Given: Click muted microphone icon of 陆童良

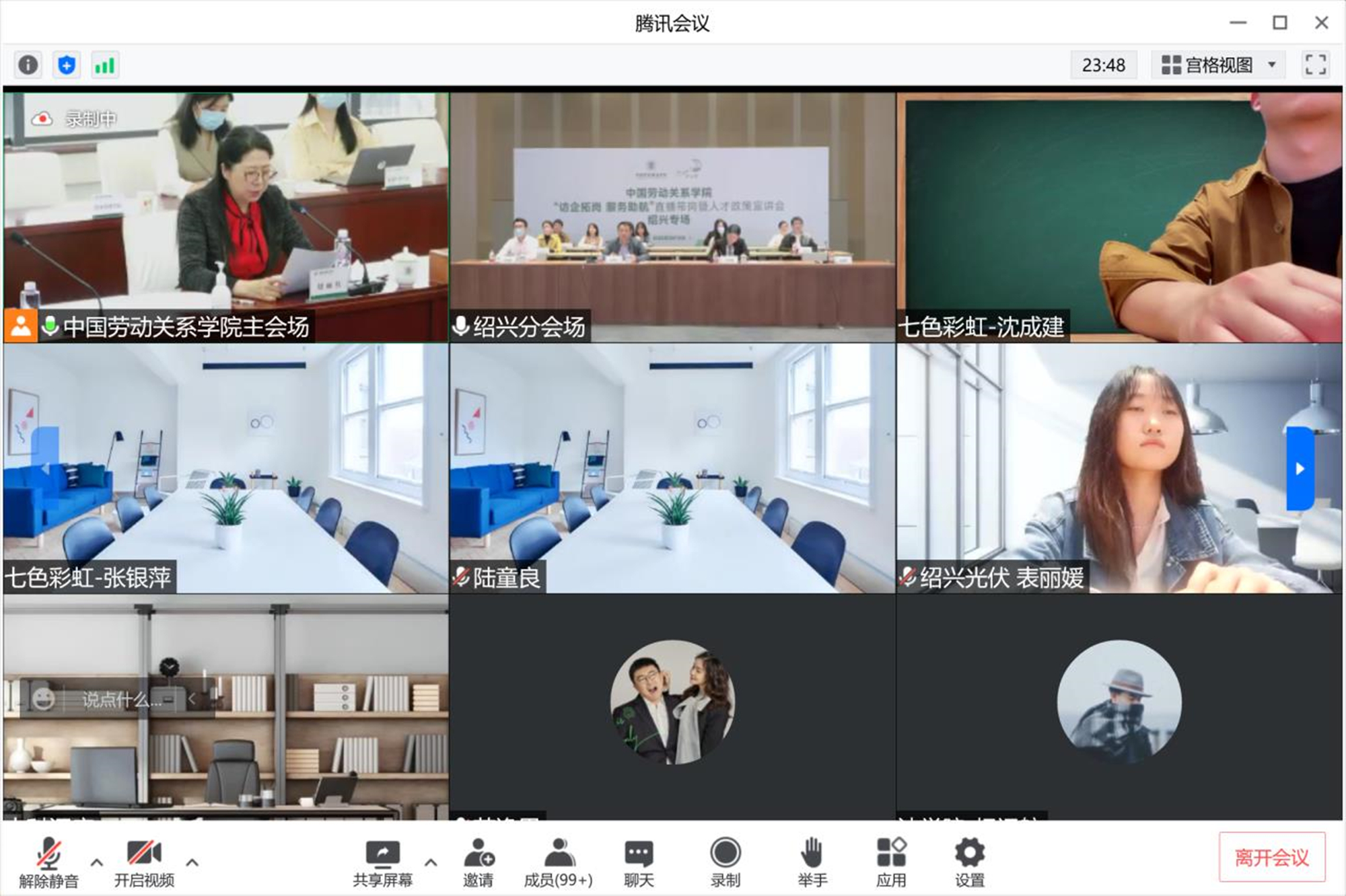Looking at the screenshot, I should click(x=461, y=577).
